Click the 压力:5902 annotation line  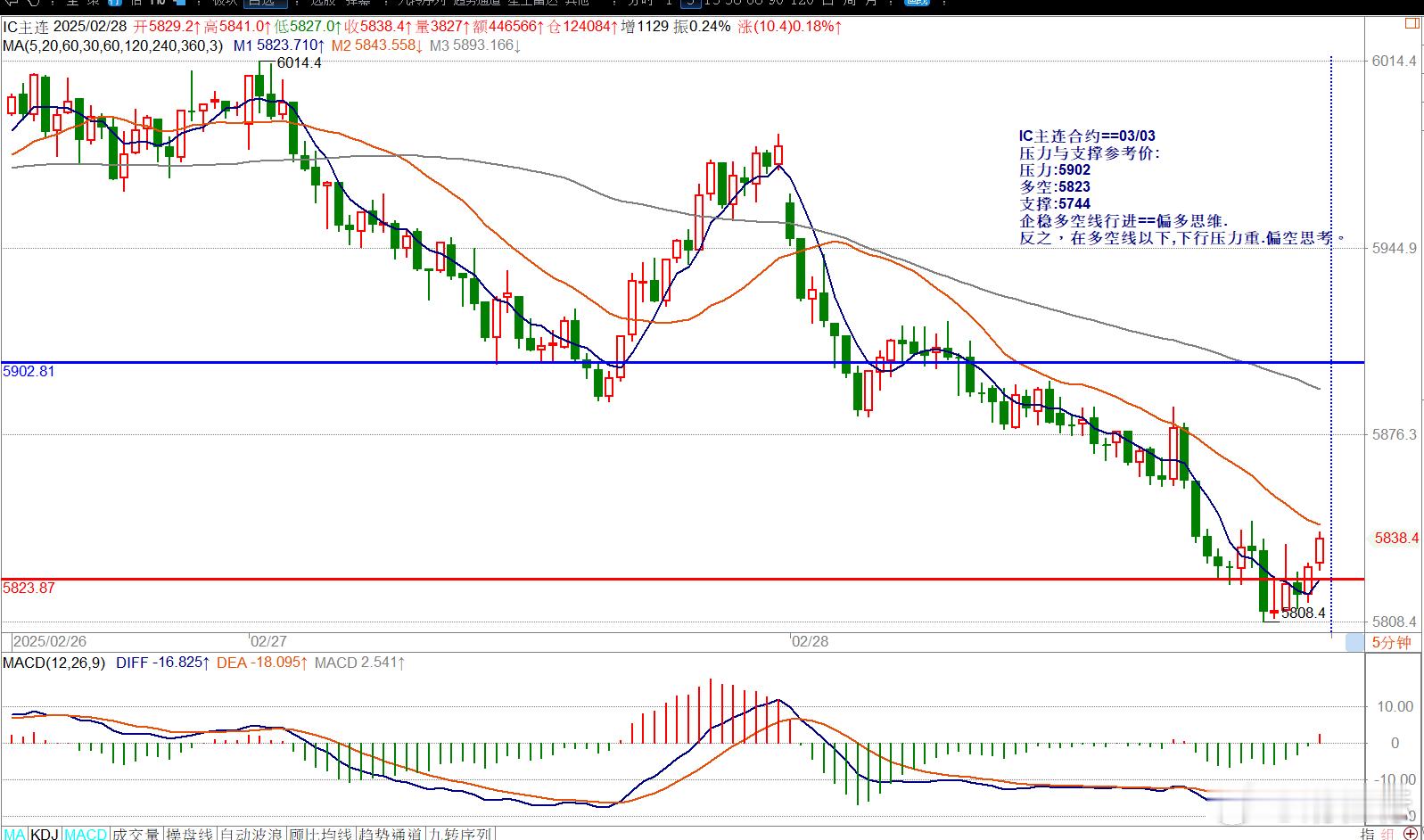(x=1055, y=169)
